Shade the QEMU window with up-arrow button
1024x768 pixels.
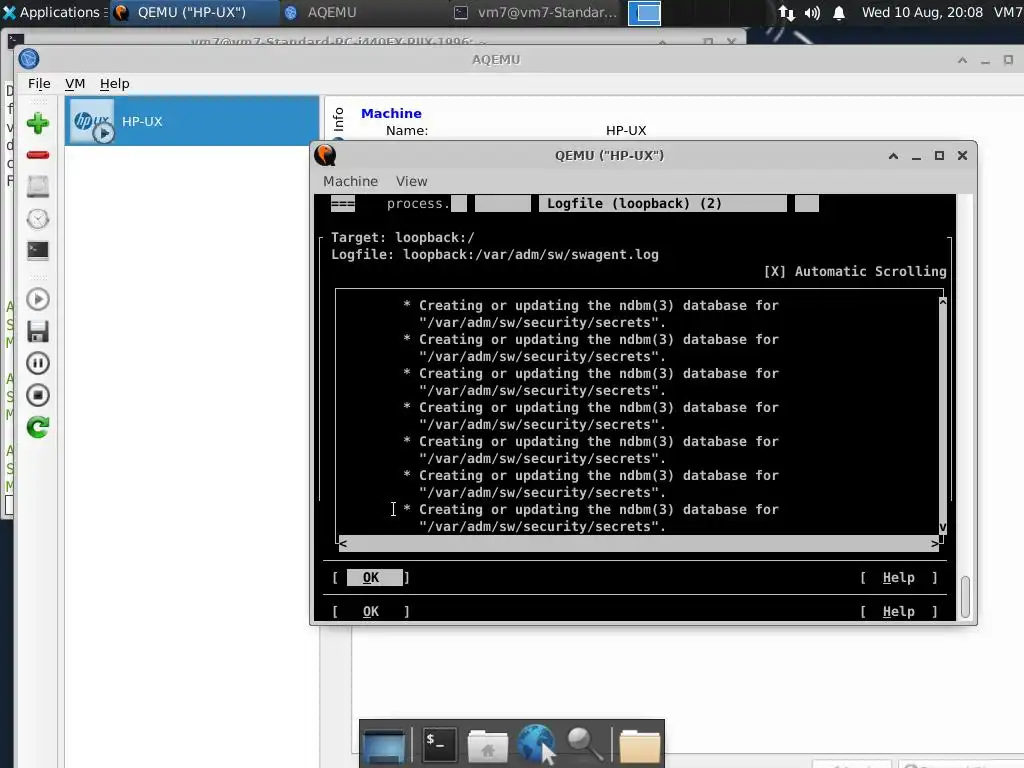pos(893,155)
